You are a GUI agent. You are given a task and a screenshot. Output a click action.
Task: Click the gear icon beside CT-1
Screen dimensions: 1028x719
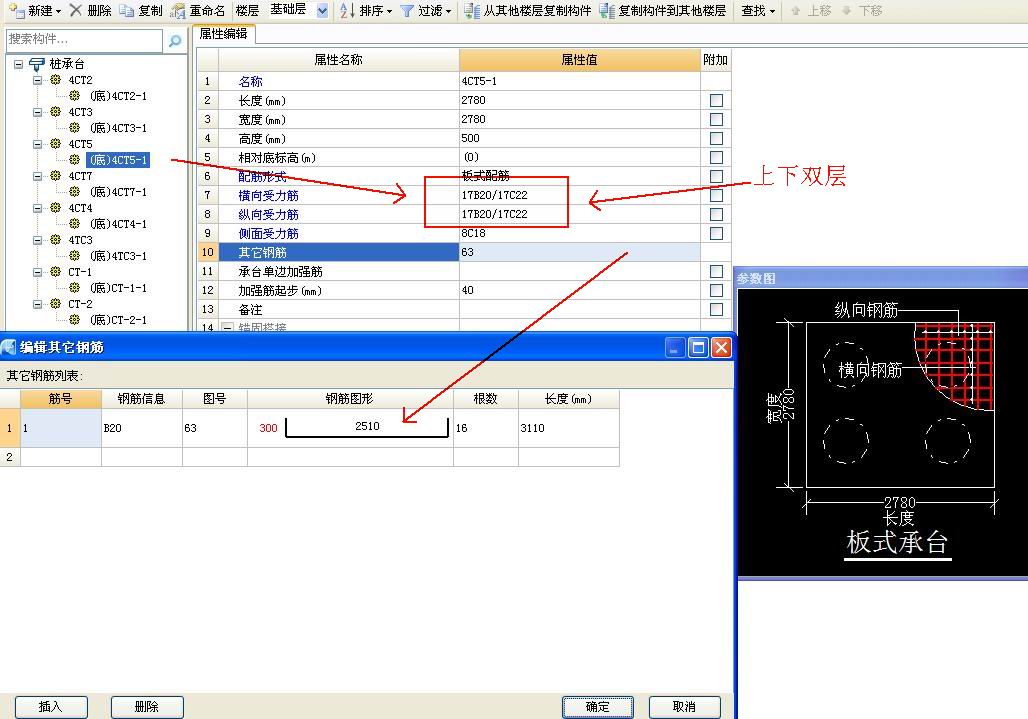[56, 272]
